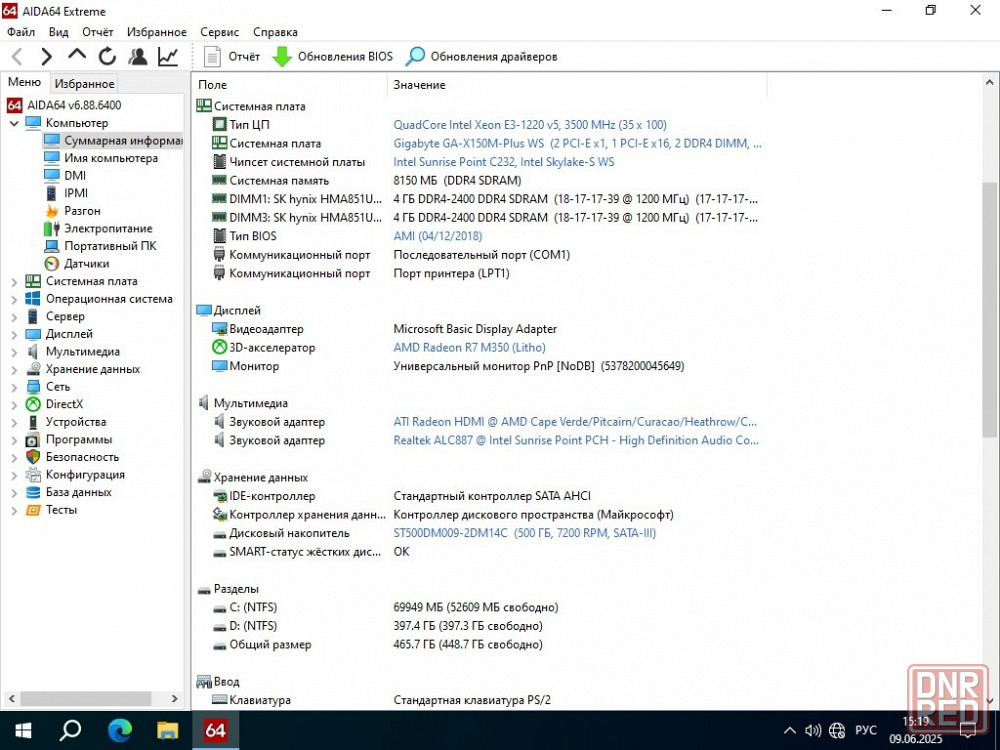The width and height of the screenshot is (1000, 750).
Task: Open the QuadCore Intel Xeon E3-1220 v5 link
Action: [x=530, y=125]
